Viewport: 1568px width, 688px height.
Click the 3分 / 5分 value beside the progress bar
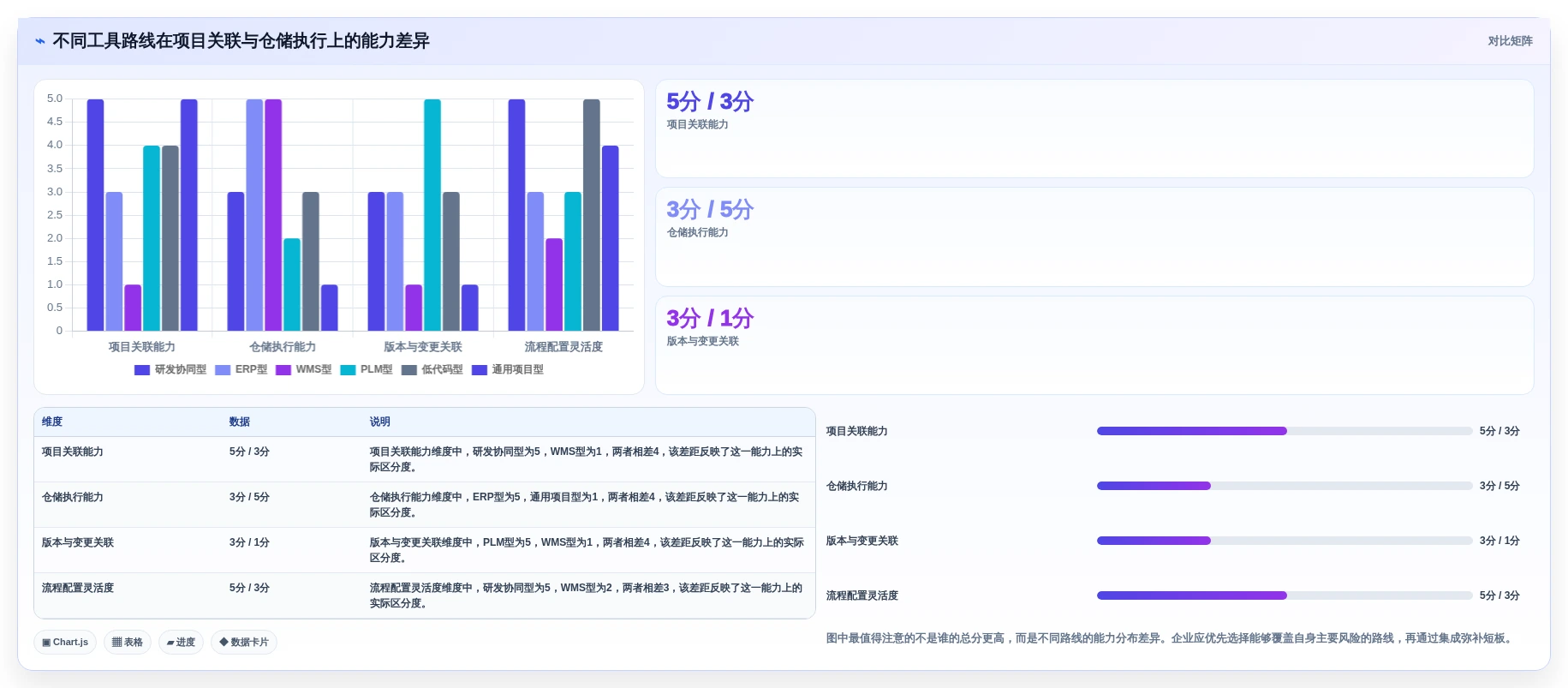(1499, 486)
